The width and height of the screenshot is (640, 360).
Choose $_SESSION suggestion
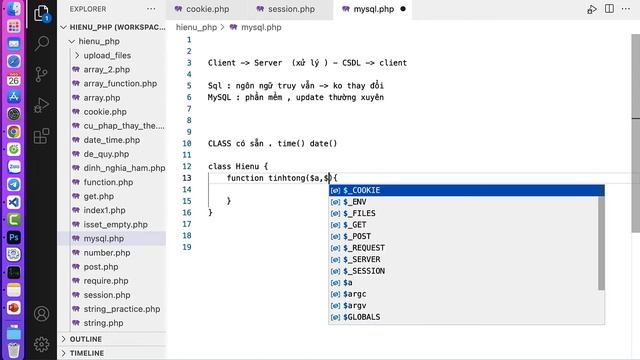point(464,271)
